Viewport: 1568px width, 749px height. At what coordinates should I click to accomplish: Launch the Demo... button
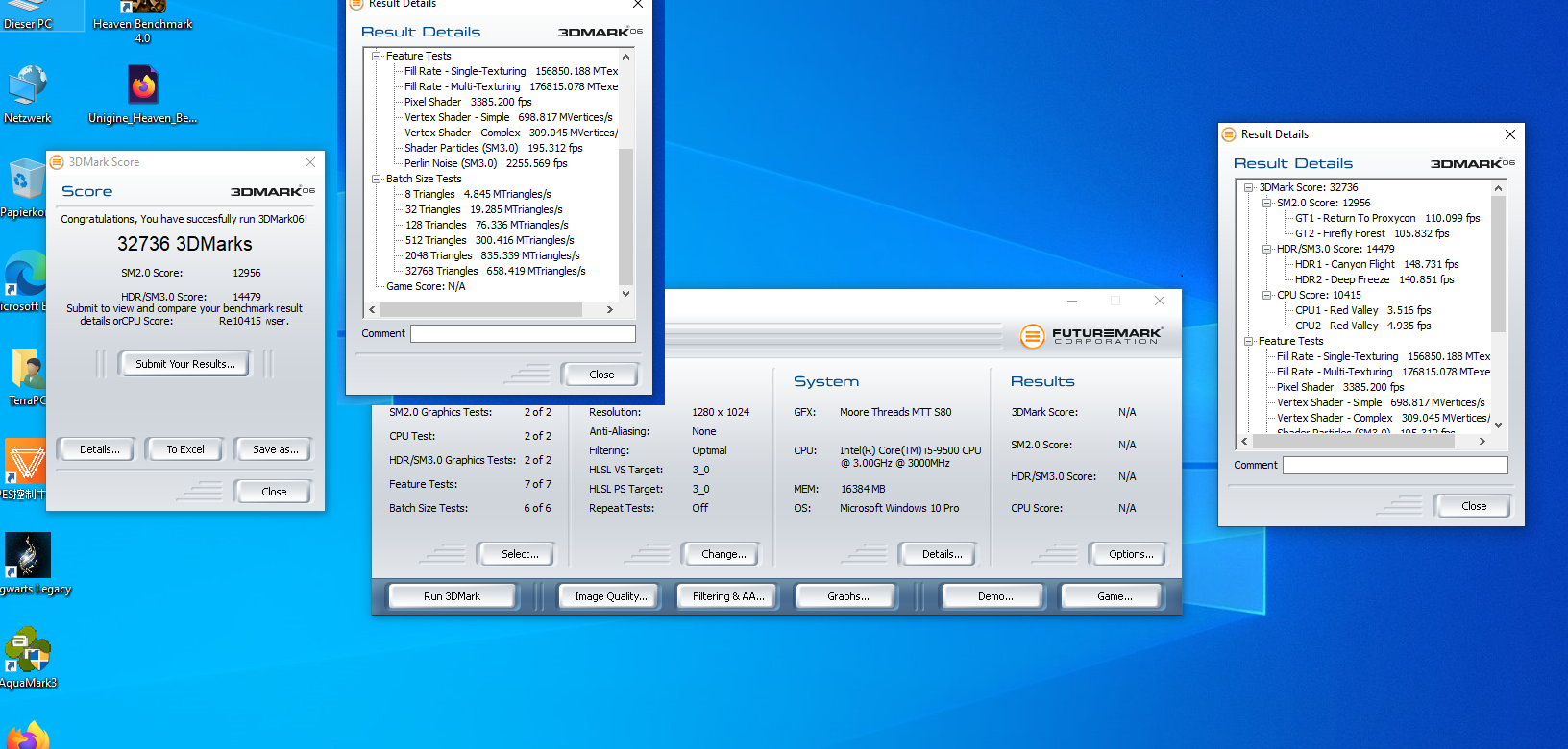click(994, 596)
